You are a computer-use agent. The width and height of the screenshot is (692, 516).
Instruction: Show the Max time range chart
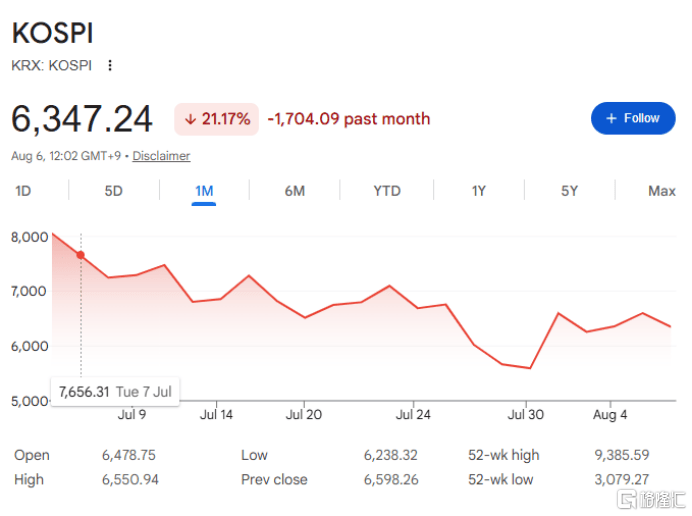point(662,191)
